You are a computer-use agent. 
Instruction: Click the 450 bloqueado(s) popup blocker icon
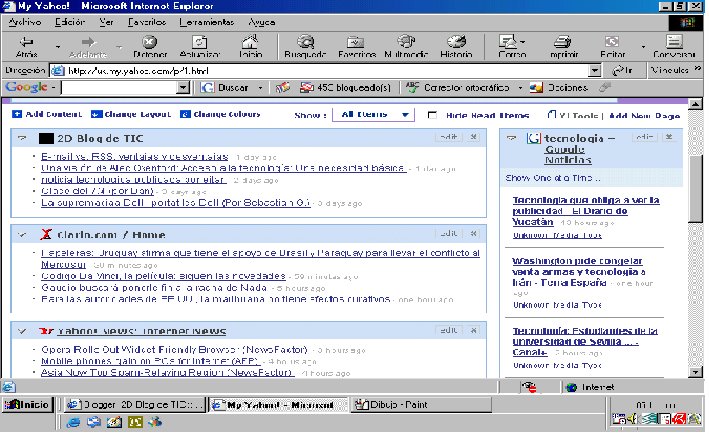[x=307, y=88]
